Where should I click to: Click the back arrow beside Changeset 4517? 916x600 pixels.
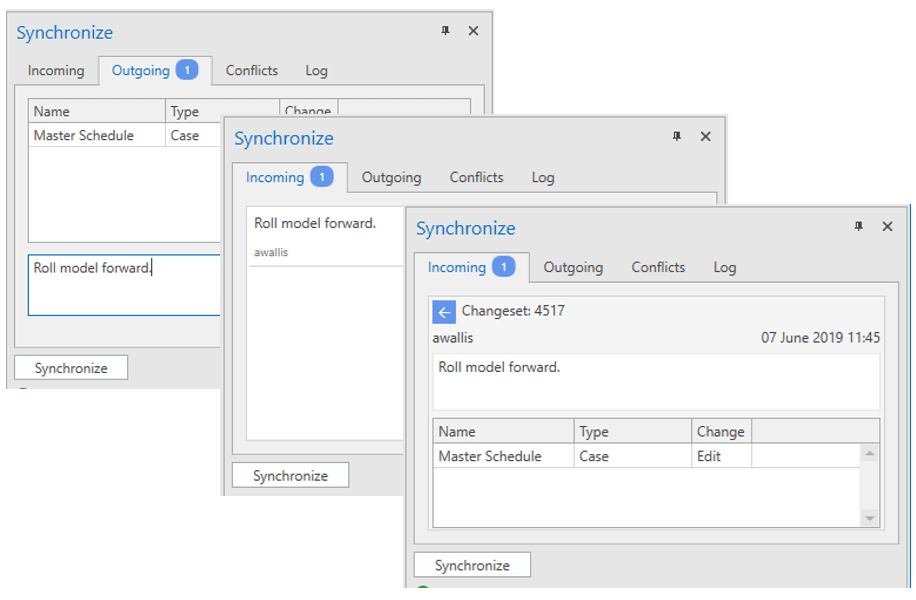click(x=444, y=312)
